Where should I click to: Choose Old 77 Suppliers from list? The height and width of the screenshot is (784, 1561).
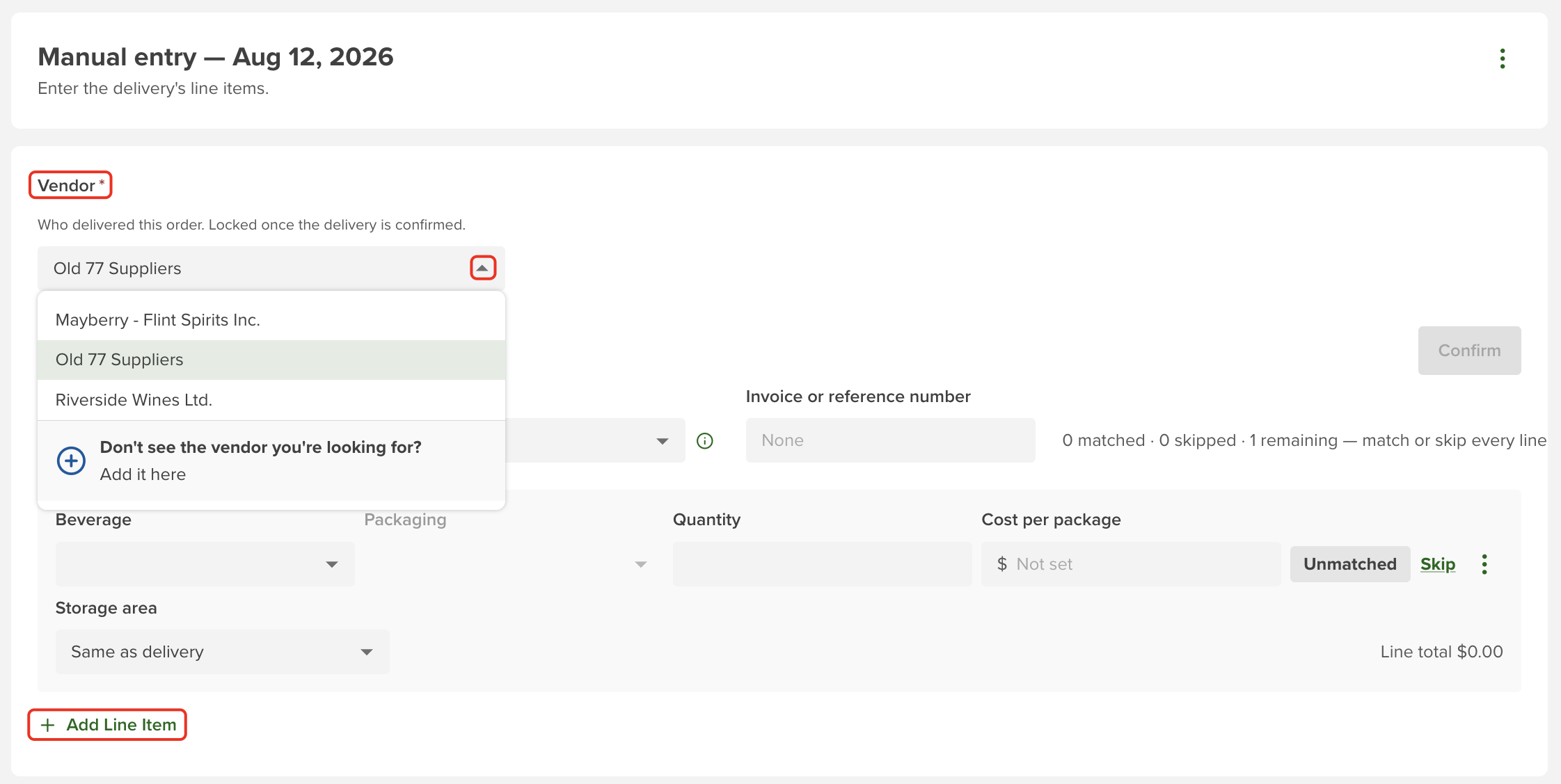(271, 360)
